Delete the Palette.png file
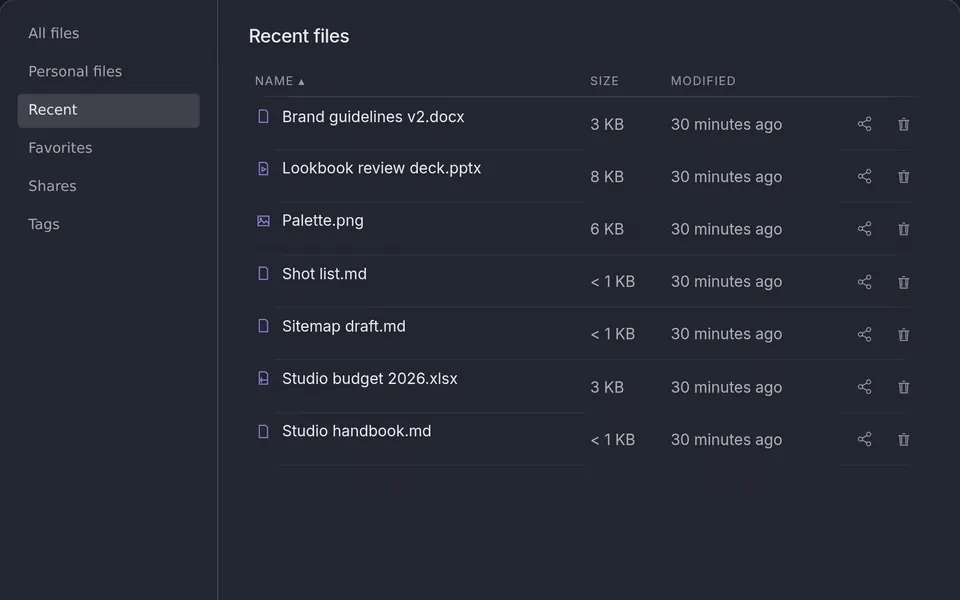 (903, 229)
